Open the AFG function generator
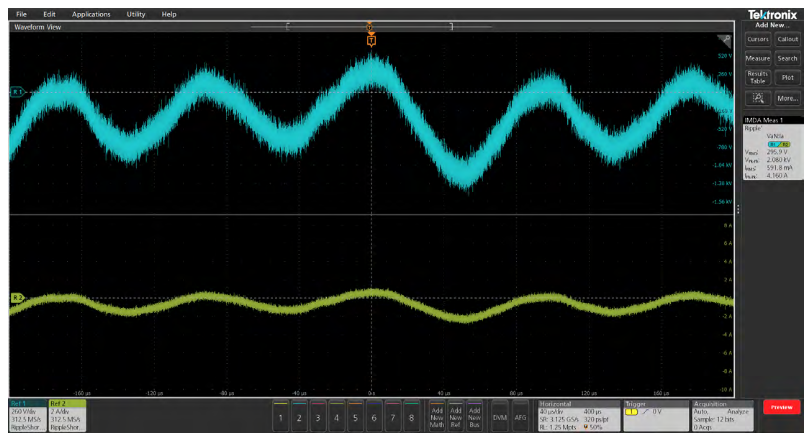Image resolution: width=810 pixels, height=439 pixels. (520, 416)
